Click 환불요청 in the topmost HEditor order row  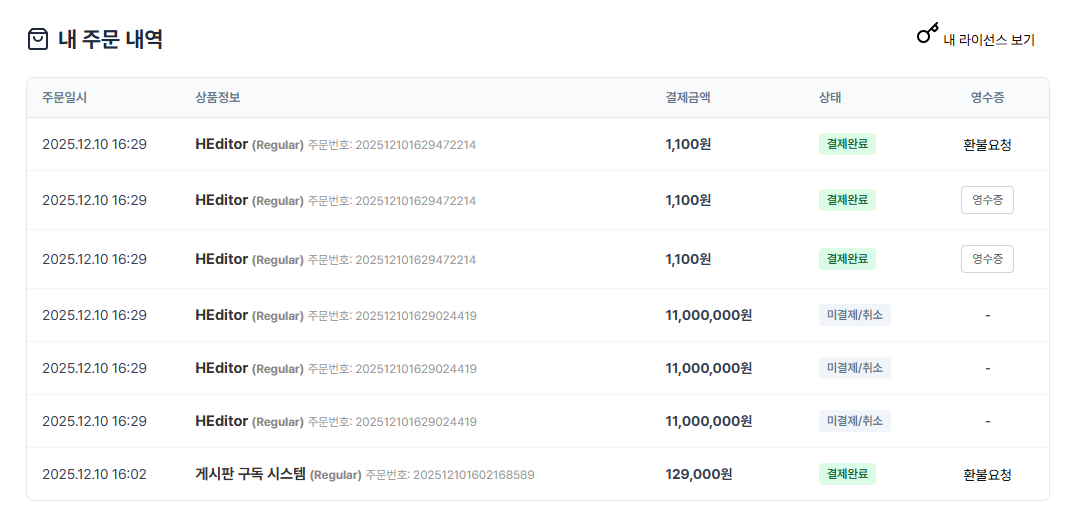coord(987,144)
